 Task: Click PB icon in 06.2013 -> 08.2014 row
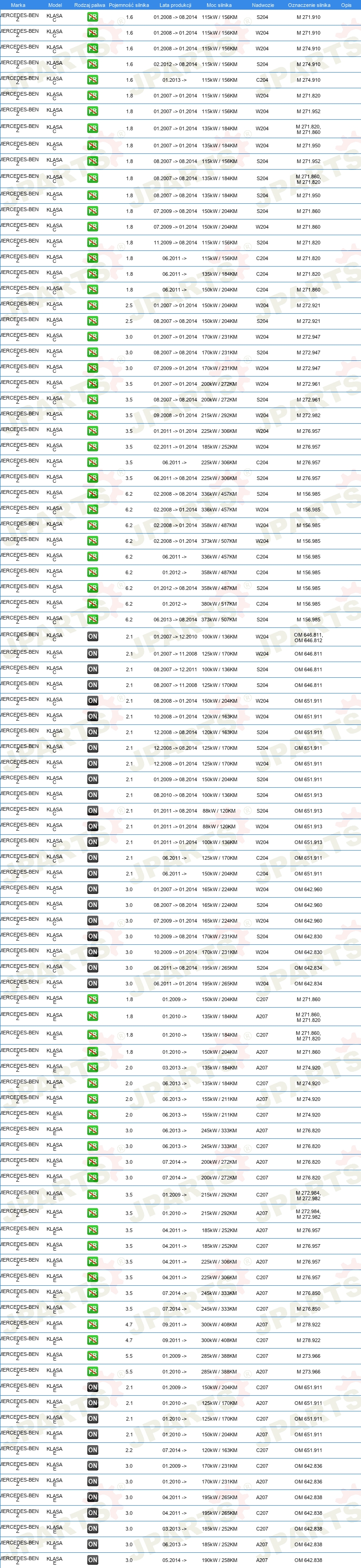[x=92, y=620]
